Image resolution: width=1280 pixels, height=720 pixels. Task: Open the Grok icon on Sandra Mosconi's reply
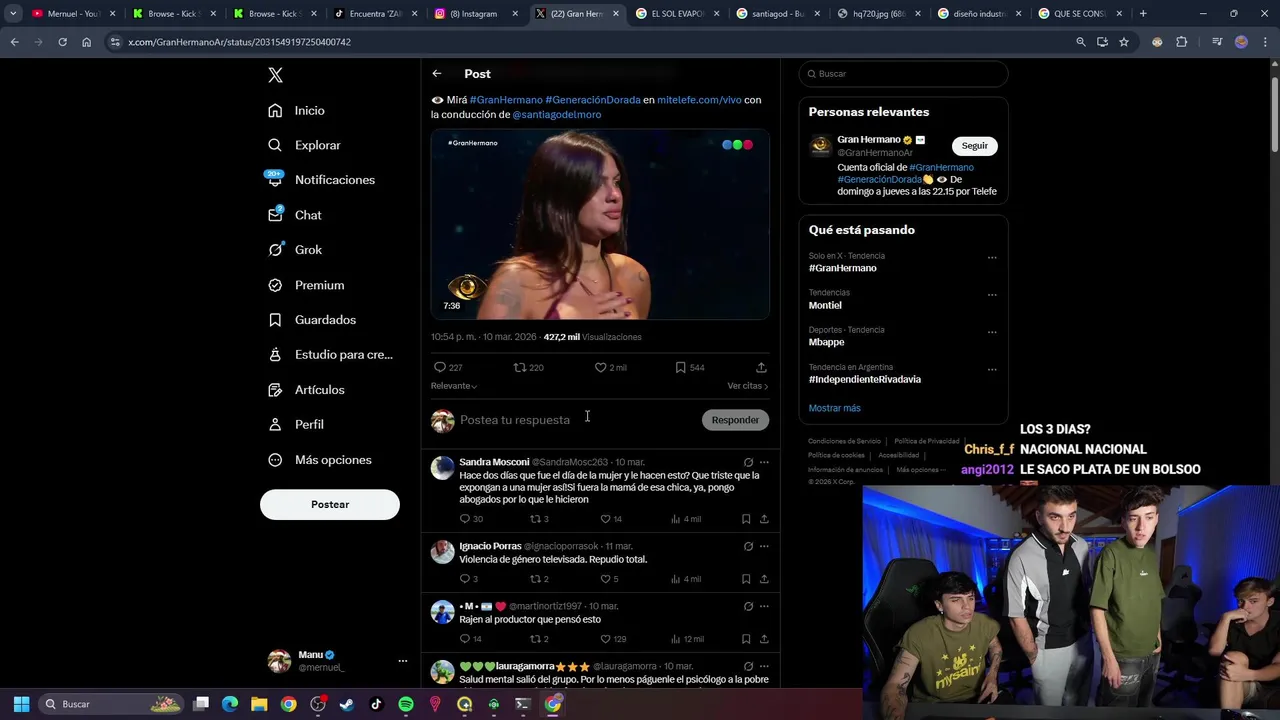pos(748,462)
